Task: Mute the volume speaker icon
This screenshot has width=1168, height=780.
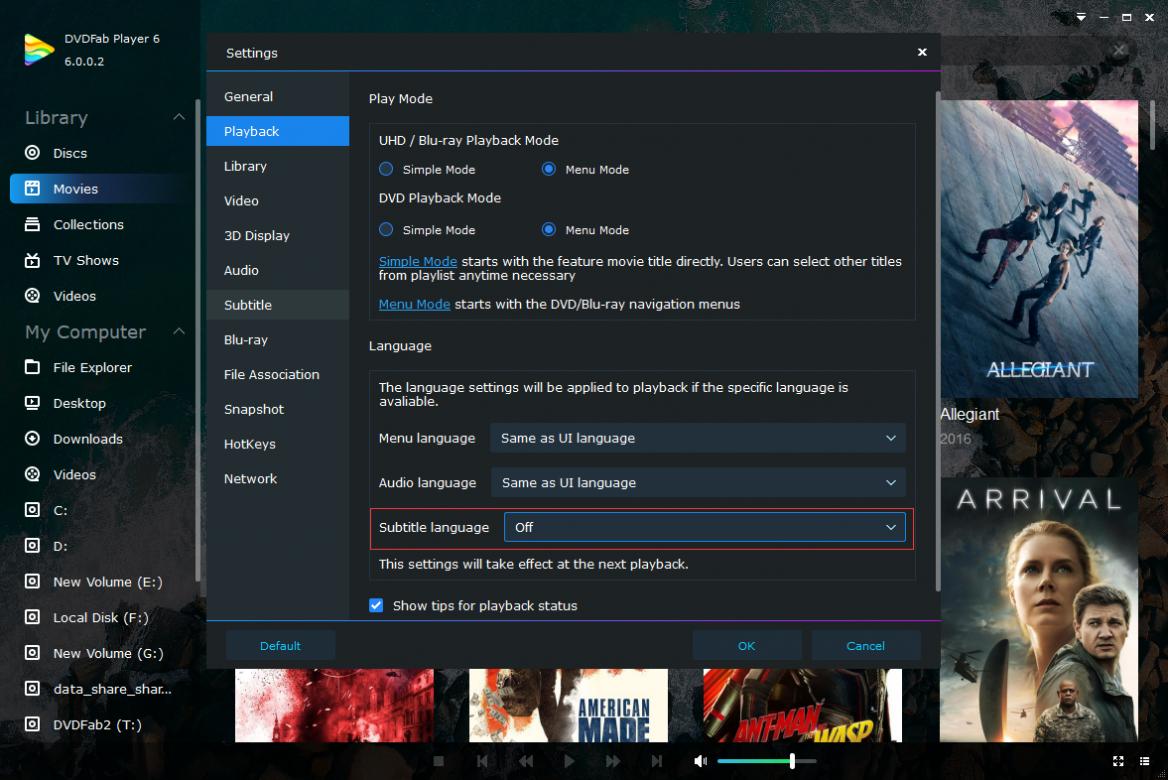Action: 700,761
